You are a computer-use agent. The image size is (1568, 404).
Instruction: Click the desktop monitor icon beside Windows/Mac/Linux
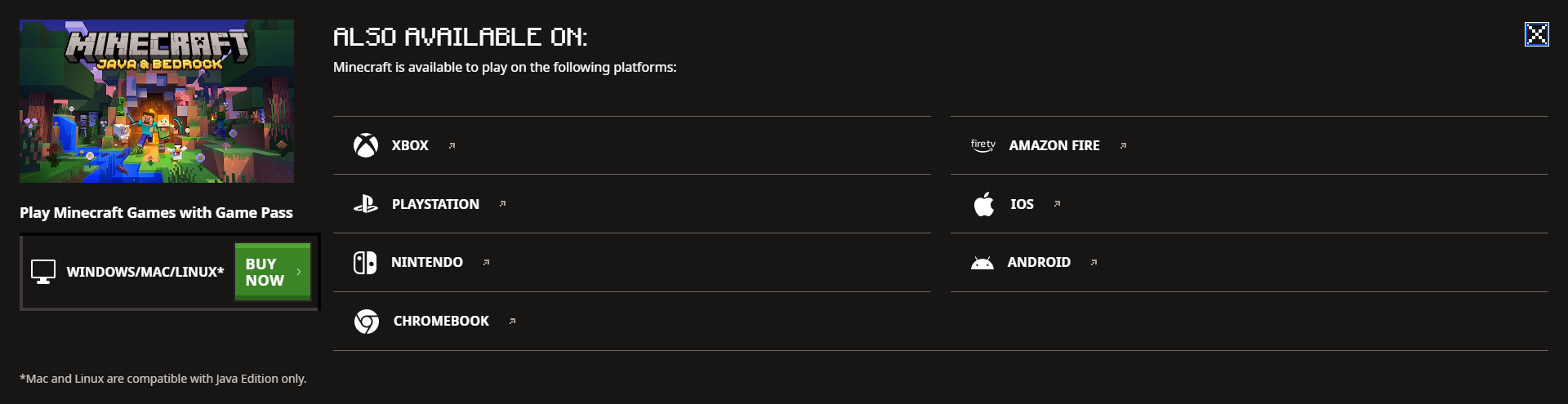(43, 272)
